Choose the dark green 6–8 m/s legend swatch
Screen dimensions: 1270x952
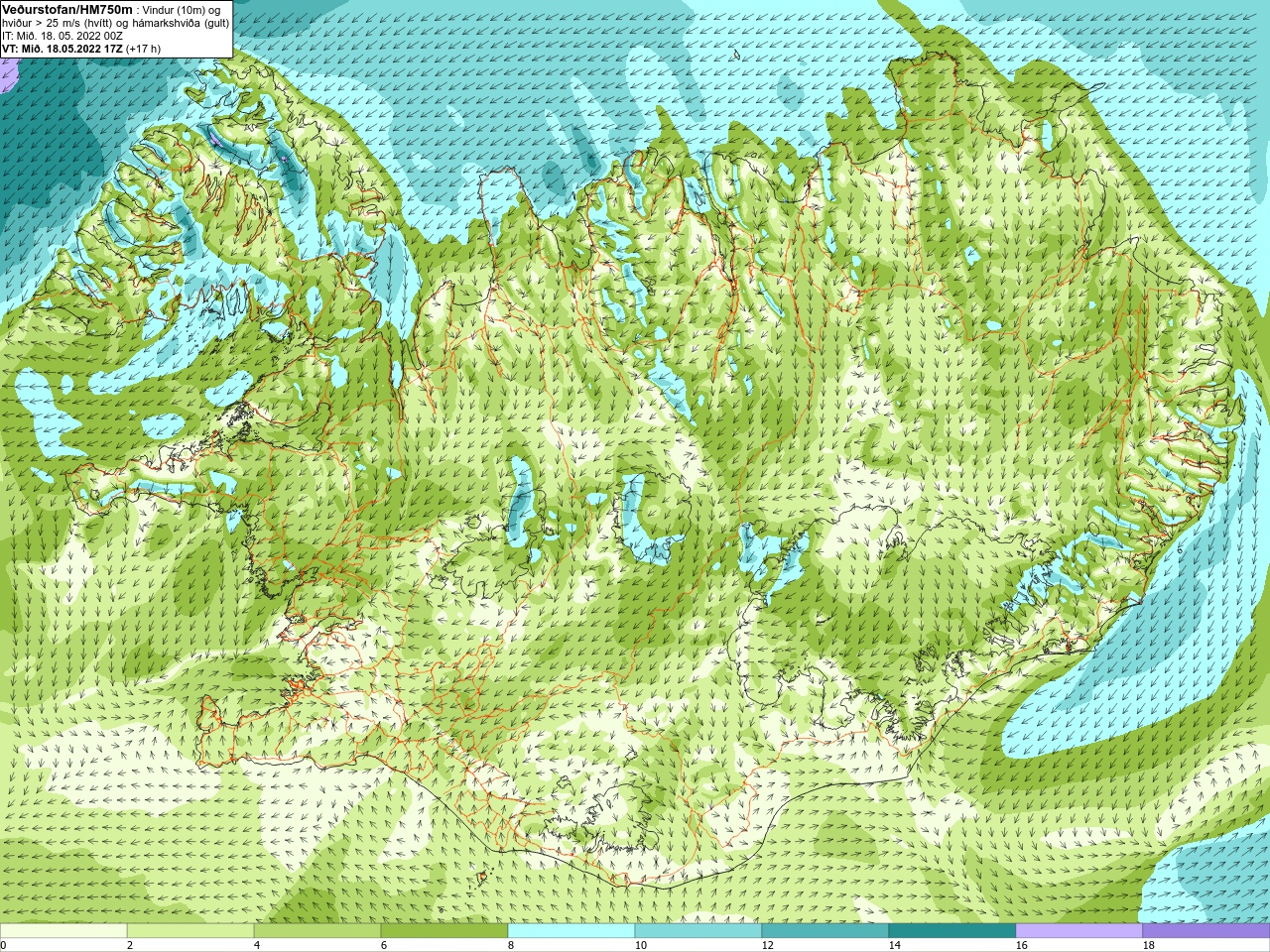(444, 931)
